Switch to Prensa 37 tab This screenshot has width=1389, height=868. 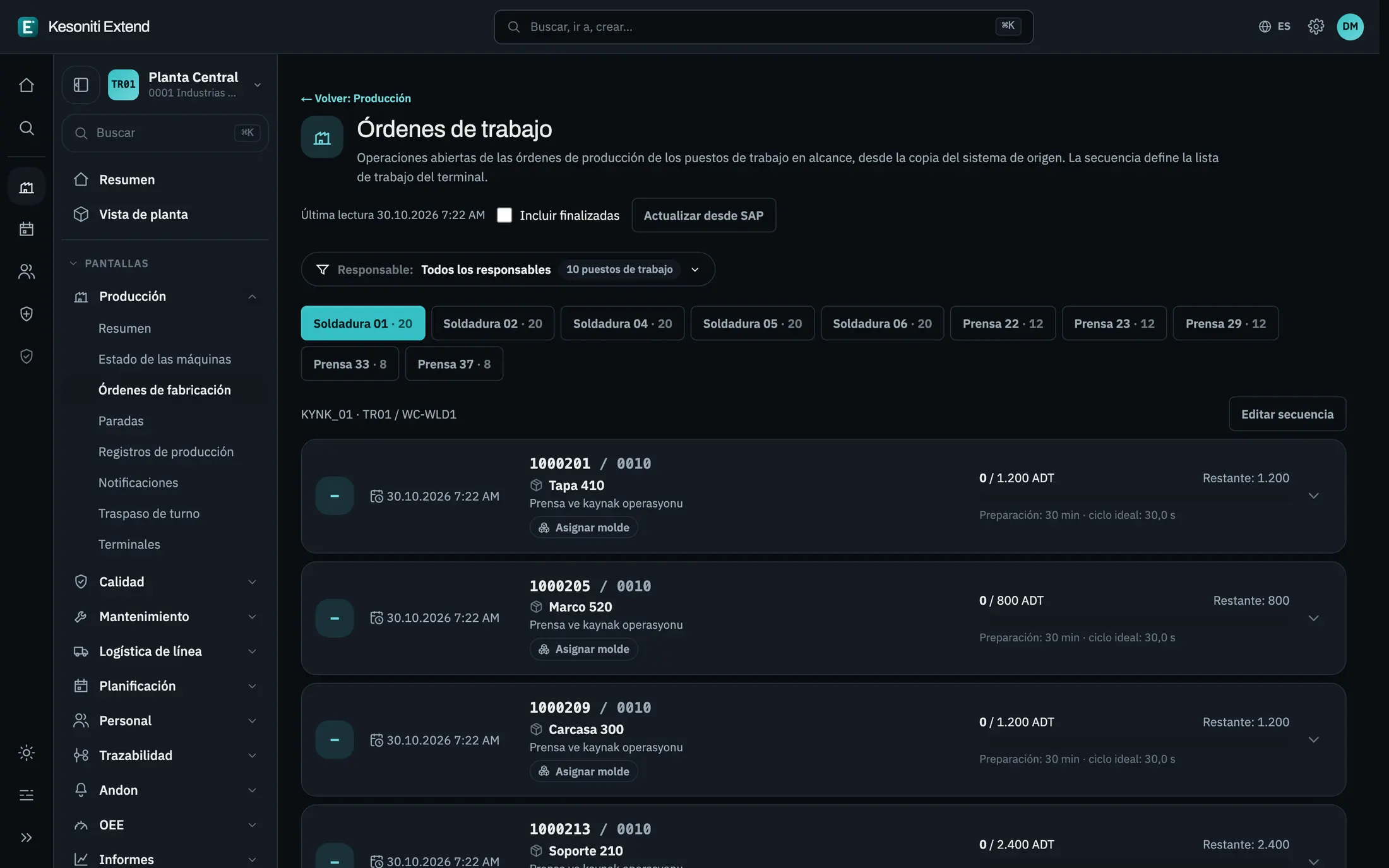click(x=454, y=364)
